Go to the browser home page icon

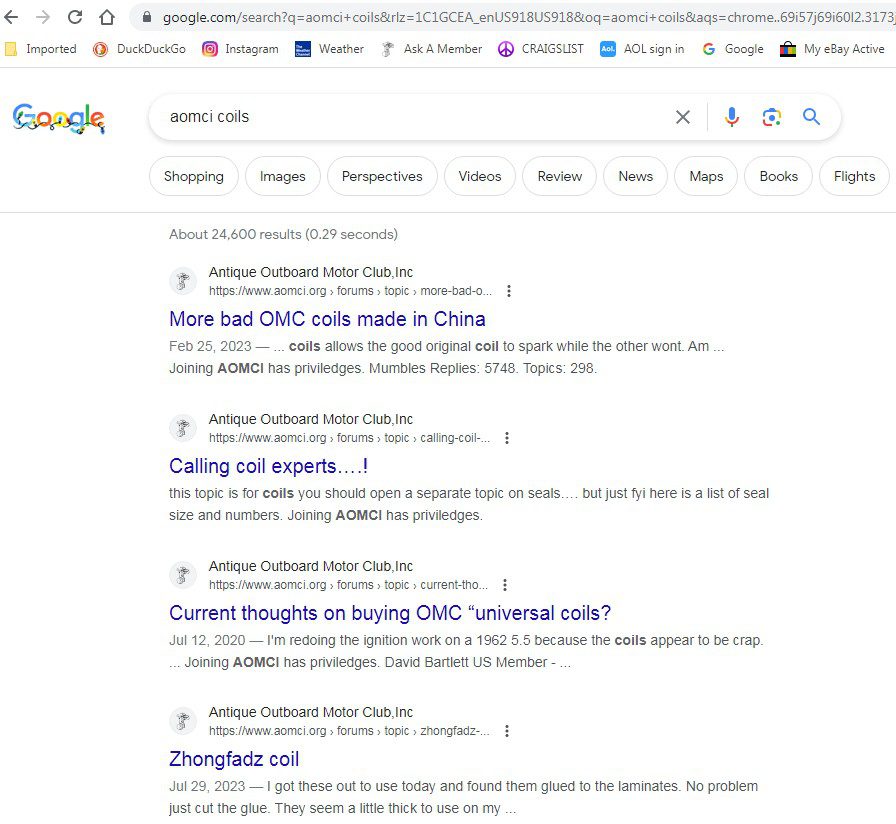pyautogui.click(x=107, y=17)
